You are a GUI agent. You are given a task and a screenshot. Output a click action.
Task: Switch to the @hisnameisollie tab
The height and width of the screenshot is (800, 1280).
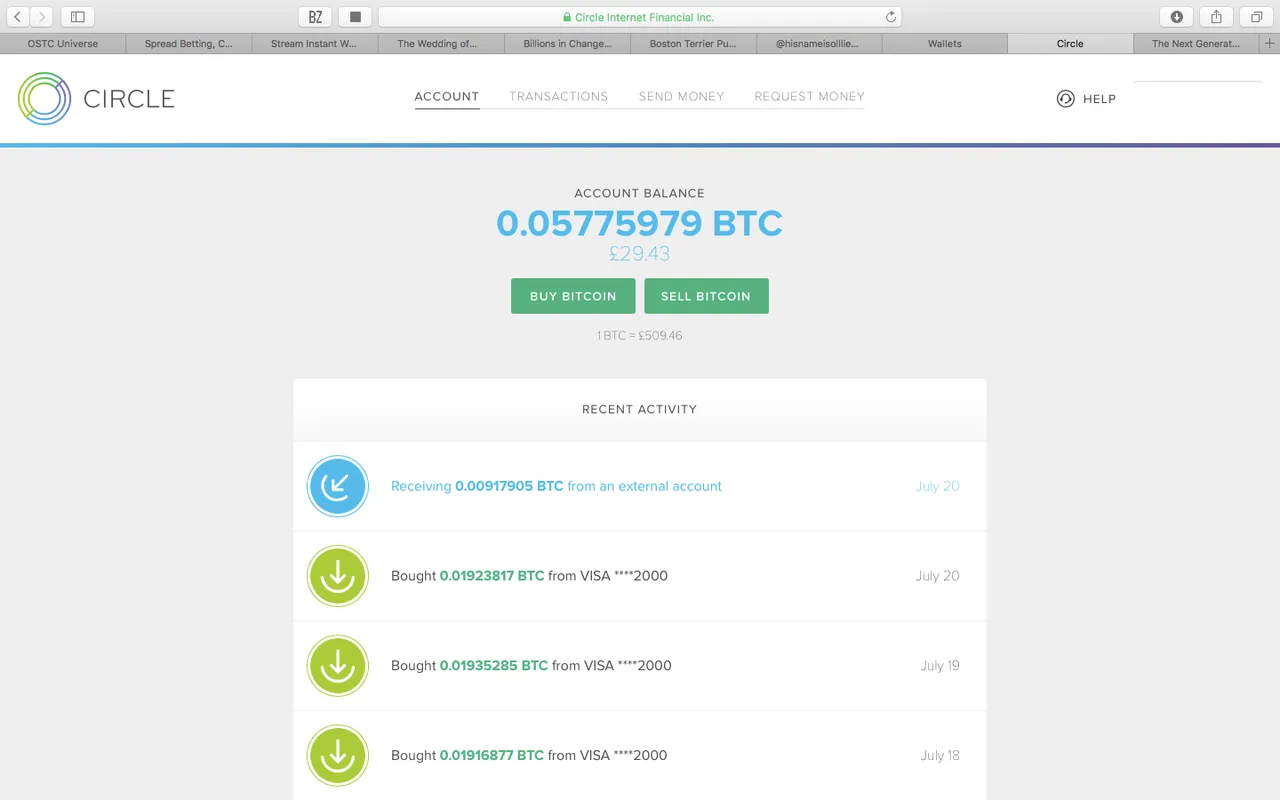pos(819,44)
